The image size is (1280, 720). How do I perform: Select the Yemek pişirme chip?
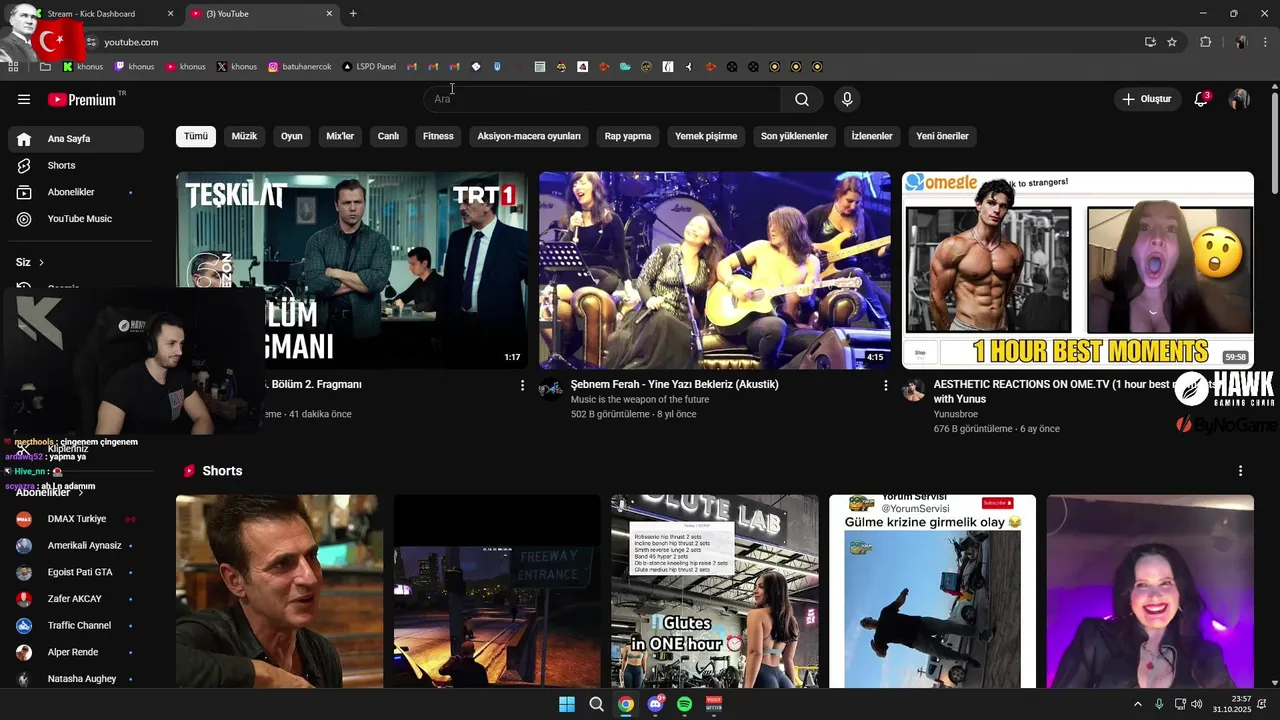(706, 136)
